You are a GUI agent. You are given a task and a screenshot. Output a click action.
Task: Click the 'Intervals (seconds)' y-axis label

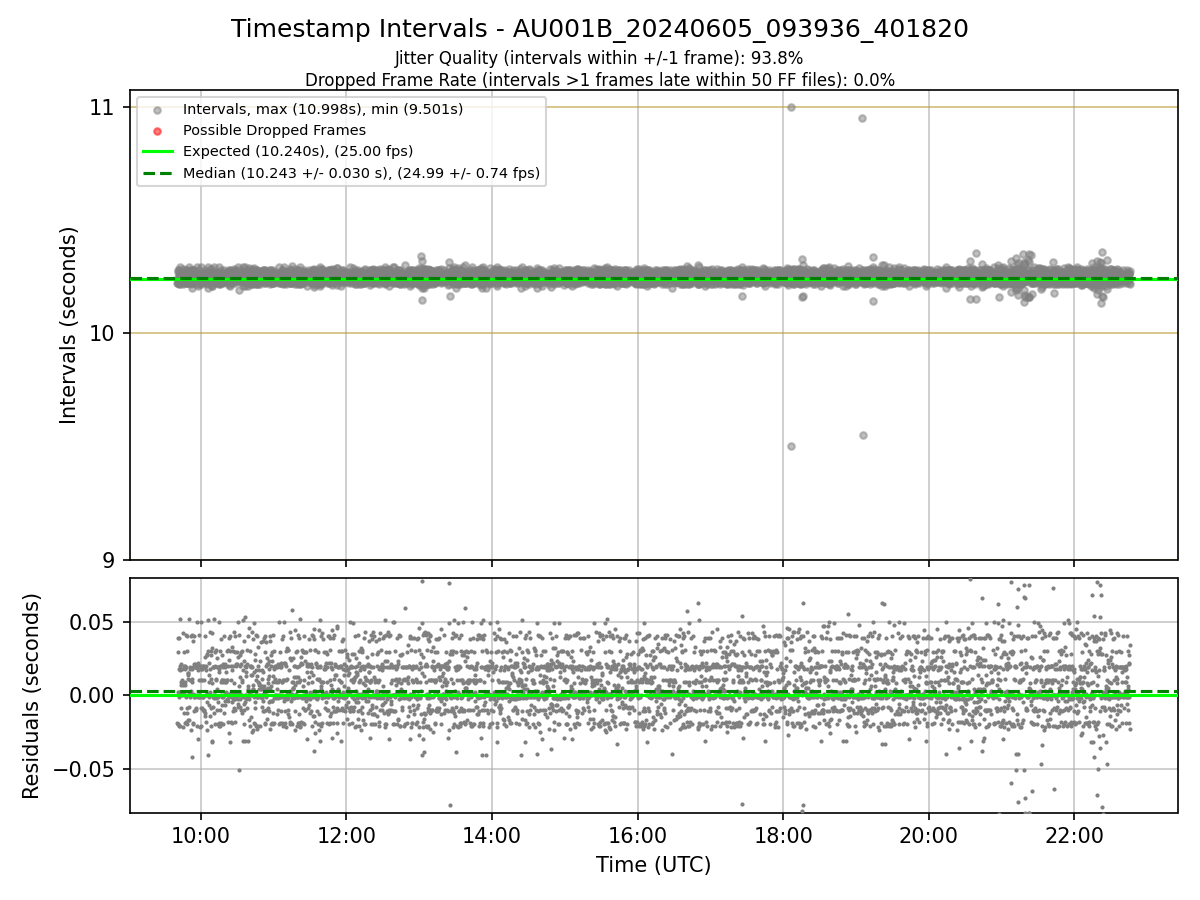pos(69,325)
